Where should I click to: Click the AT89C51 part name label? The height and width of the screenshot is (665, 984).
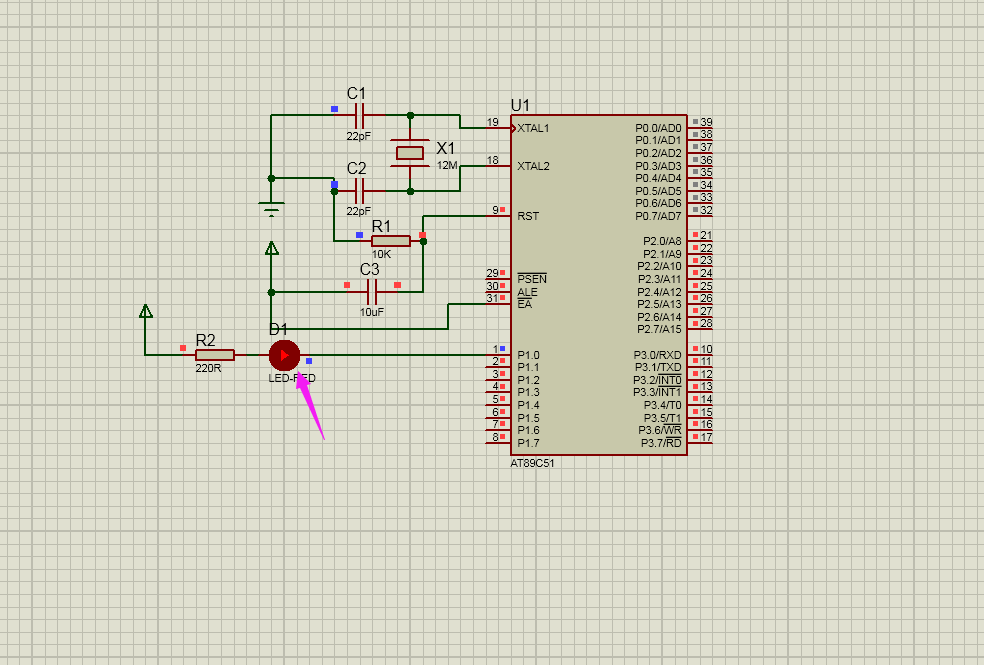point(532,463)
